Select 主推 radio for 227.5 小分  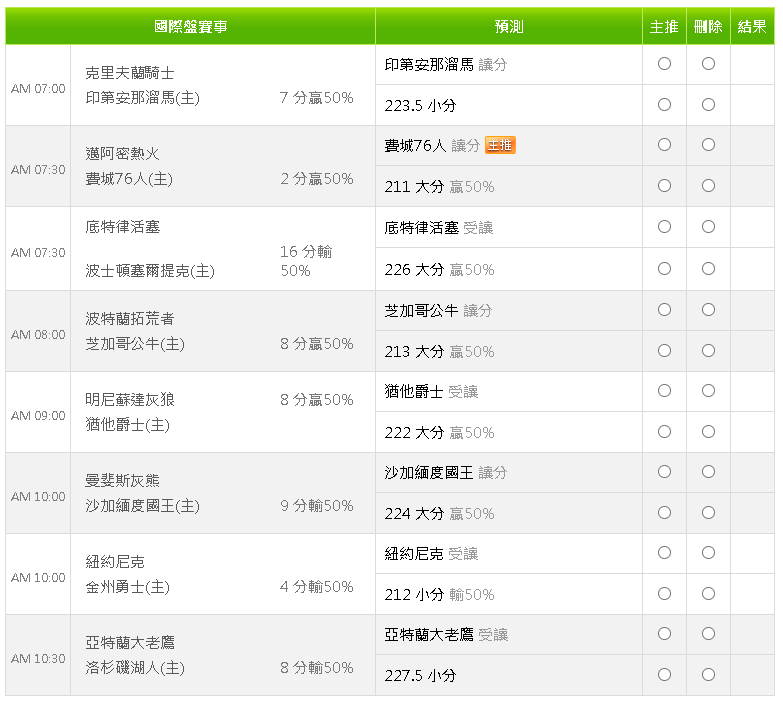[664, 675]
